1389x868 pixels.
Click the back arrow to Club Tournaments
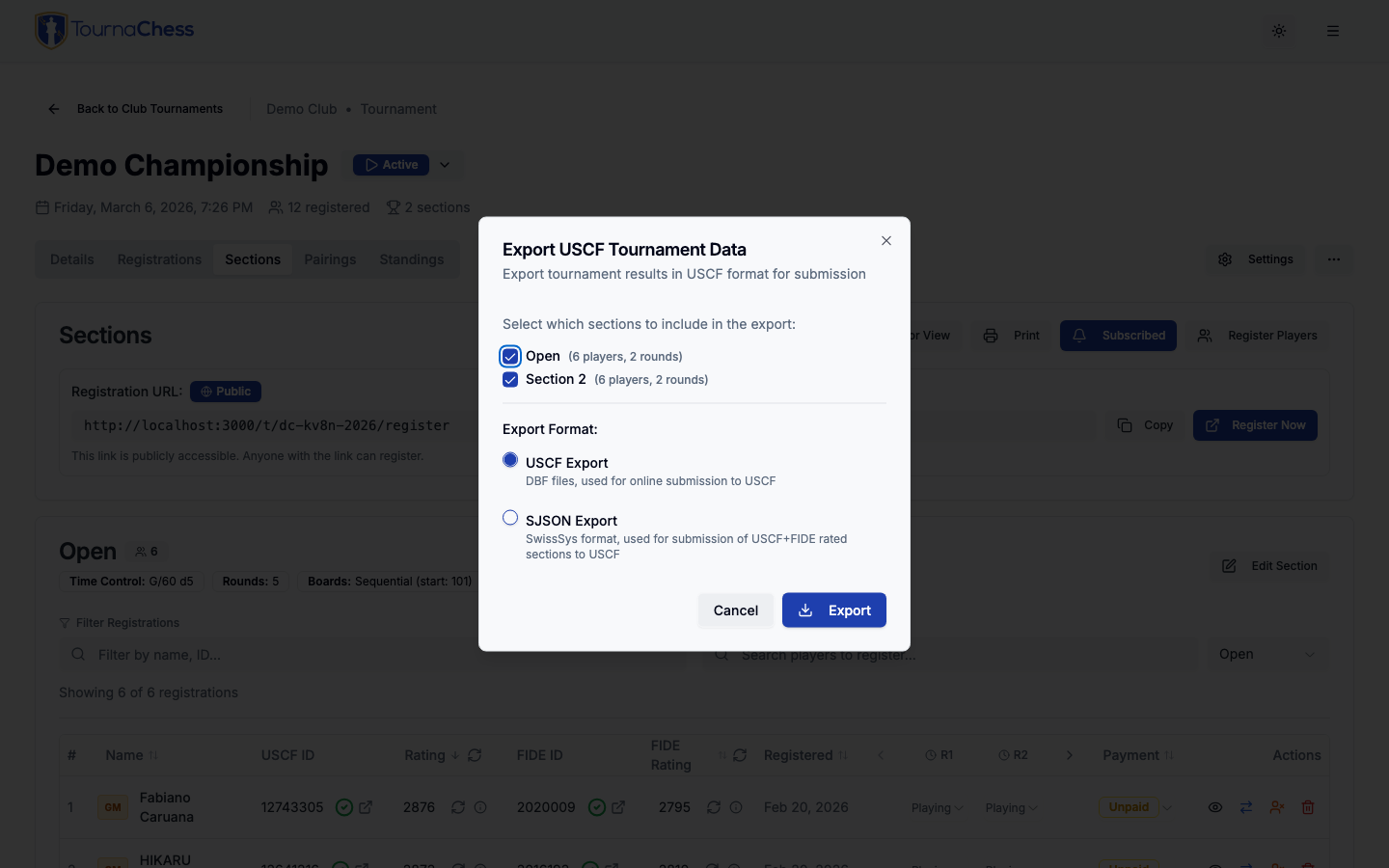(x=54, y=109)
